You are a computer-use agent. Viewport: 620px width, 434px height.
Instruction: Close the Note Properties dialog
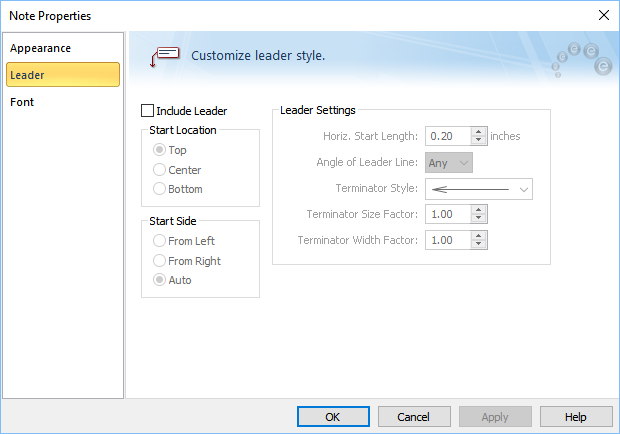[603, 15]
